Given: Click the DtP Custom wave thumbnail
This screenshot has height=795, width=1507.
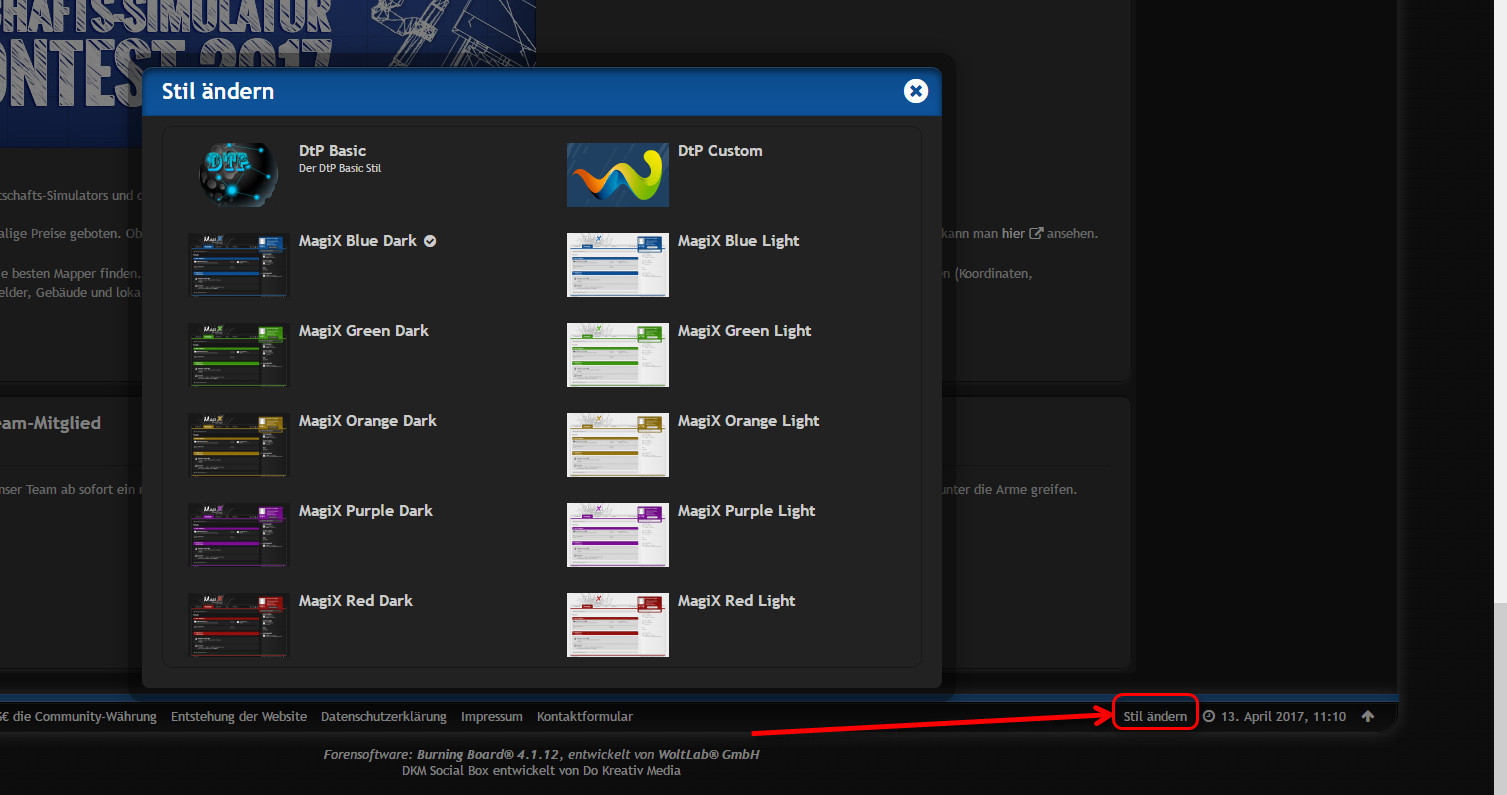Looking at the screenshot, I should pos(617,174).
